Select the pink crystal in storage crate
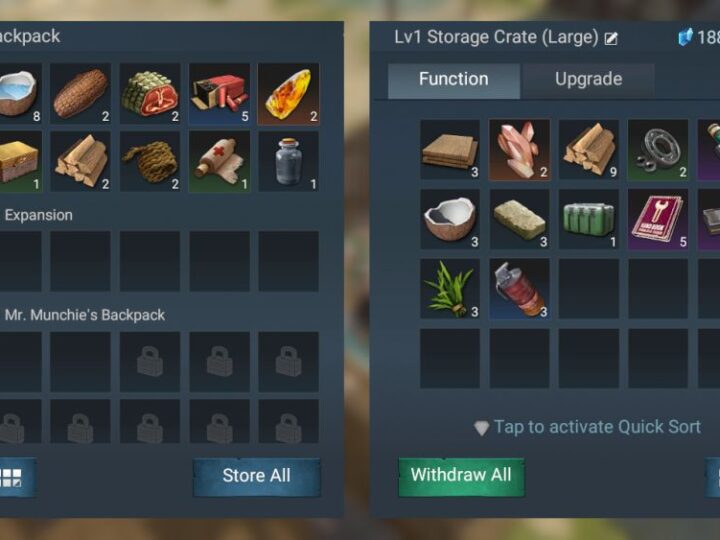Viewport: 720px width, 540px height. coord(519,150)
